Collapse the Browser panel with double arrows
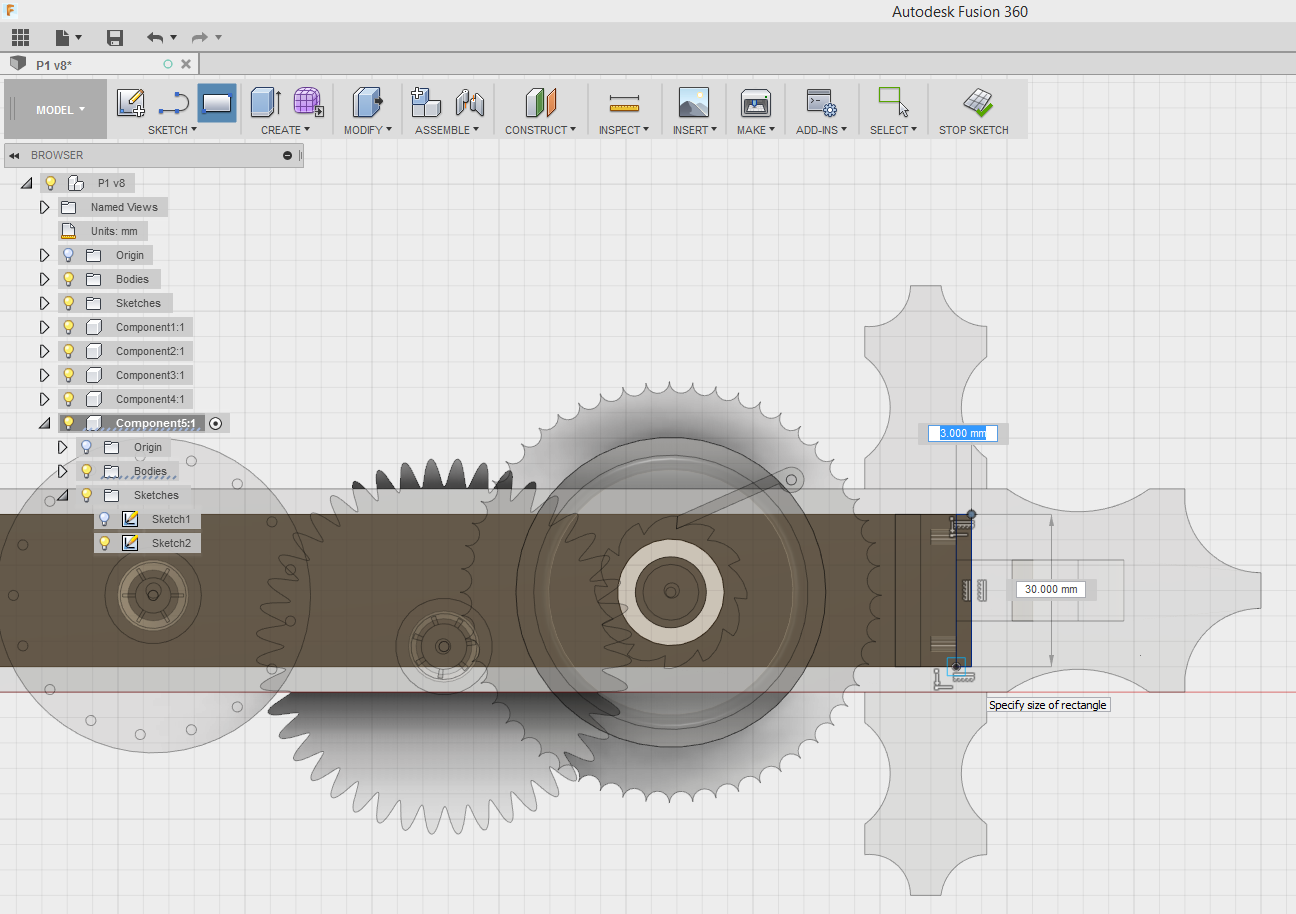Image resolution: width=1296 pixels, height=914 pixels. click(15, 155)
